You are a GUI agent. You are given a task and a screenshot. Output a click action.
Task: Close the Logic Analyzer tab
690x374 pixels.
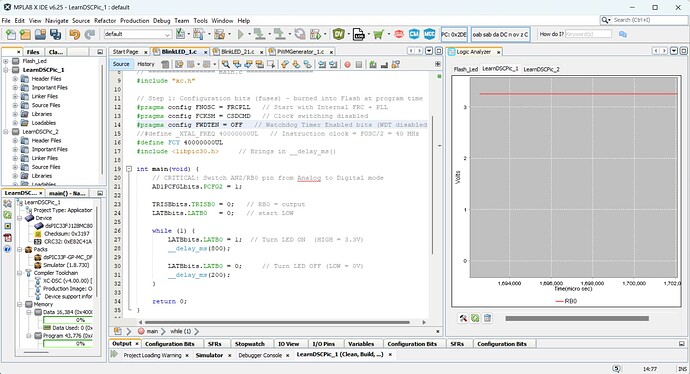click(x=499, y=52)
